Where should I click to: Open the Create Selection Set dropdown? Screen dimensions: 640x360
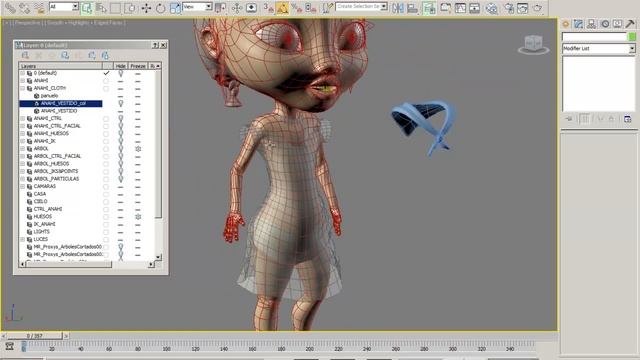(384, 7)
